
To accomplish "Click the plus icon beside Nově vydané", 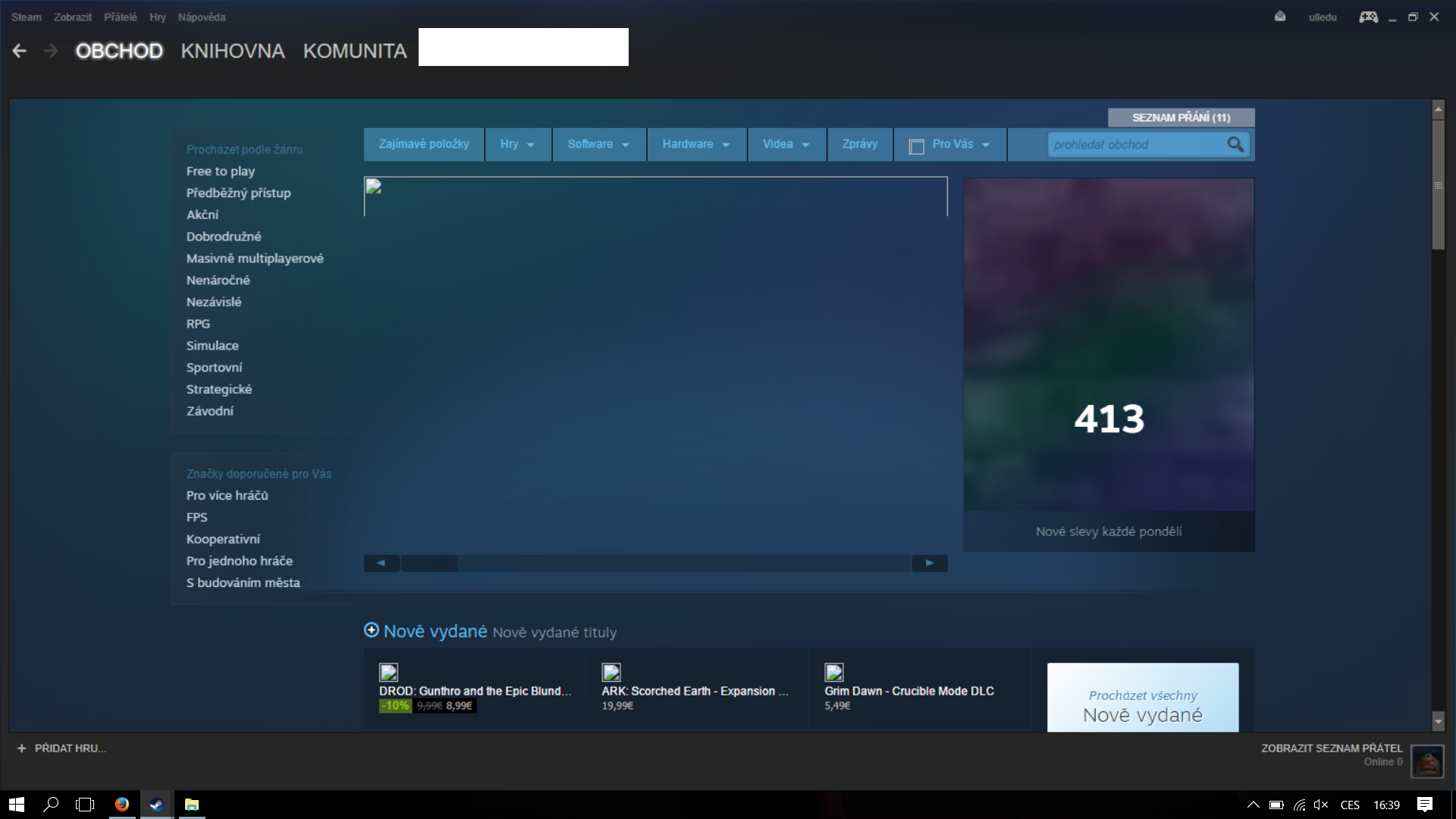I will pyautogui.click(x=372, y=630).
